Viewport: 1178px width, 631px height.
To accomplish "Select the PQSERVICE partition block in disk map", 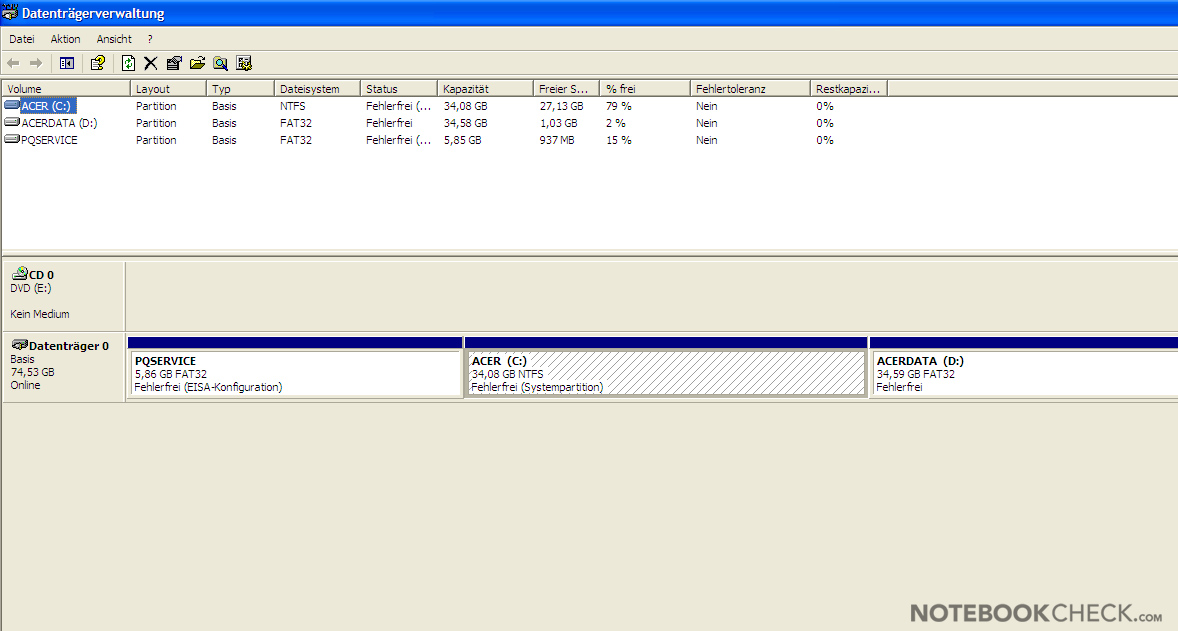I will (x=295, y=367).
